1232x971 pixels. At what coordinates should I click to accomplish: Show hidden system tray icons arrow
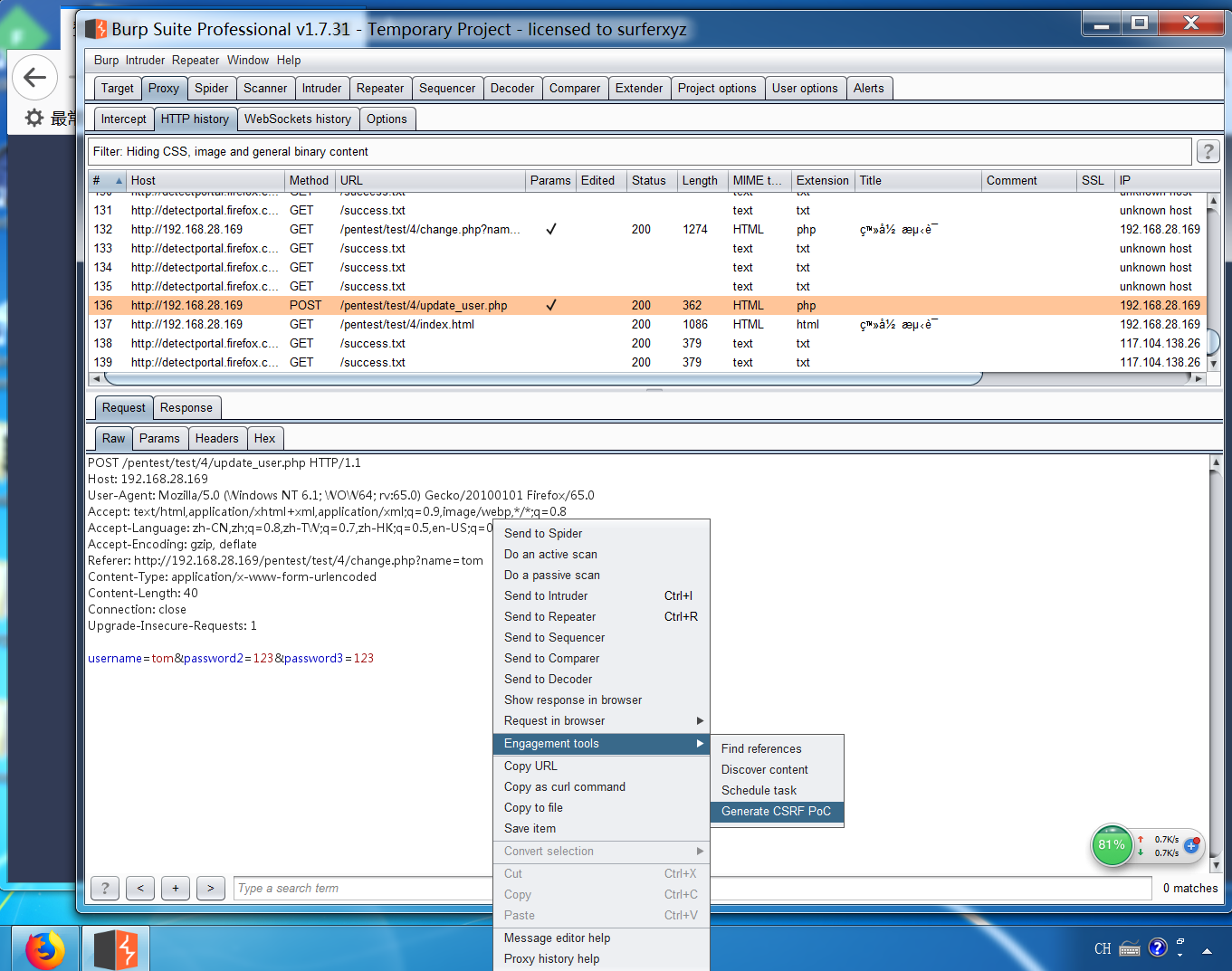[1207, 950]
